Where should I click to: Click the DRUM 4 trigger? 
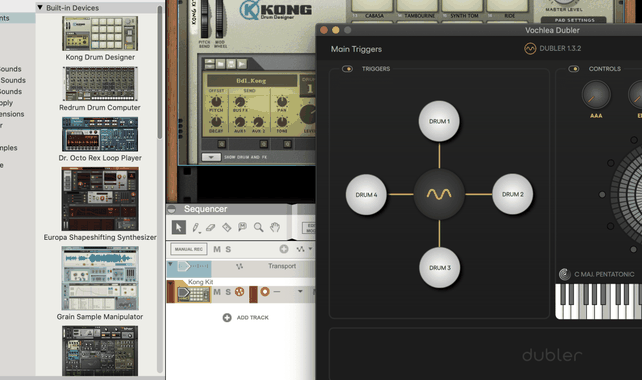[366, 195]
